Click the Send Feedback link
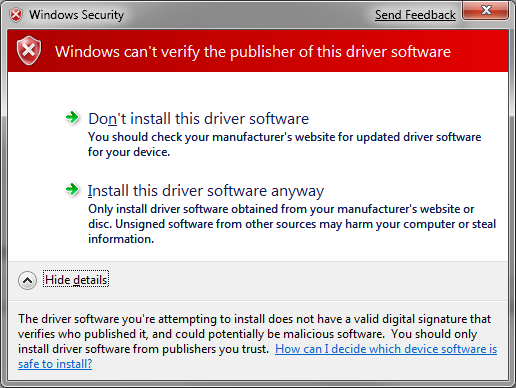Image resolution: width=516 pixels, height=388 pixels. click(415, 15)
